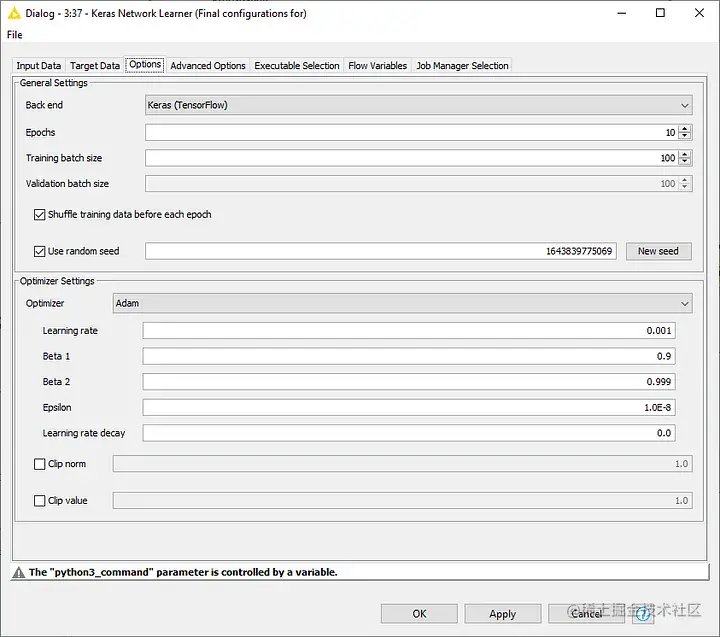Click the random seed value field
The height and width of the screenshot is (637, 720).
tap(381, 251)
